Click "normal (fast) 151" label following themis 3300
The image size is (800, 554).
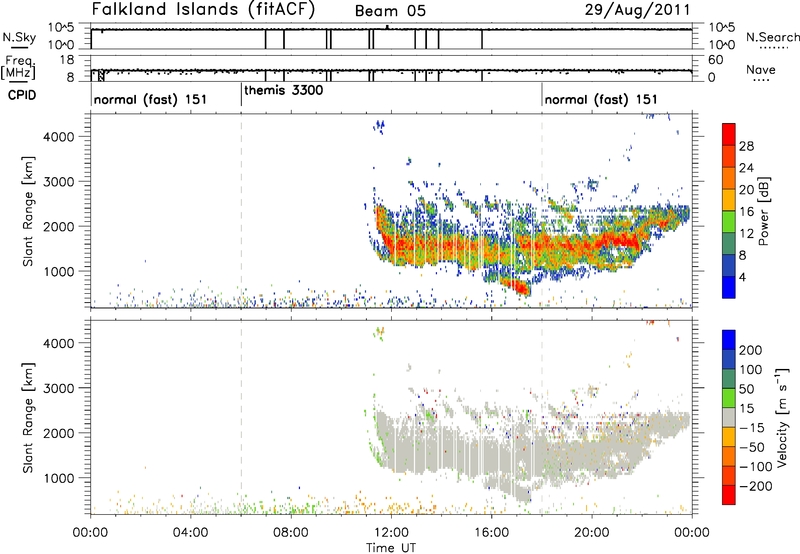coord(601,99)
